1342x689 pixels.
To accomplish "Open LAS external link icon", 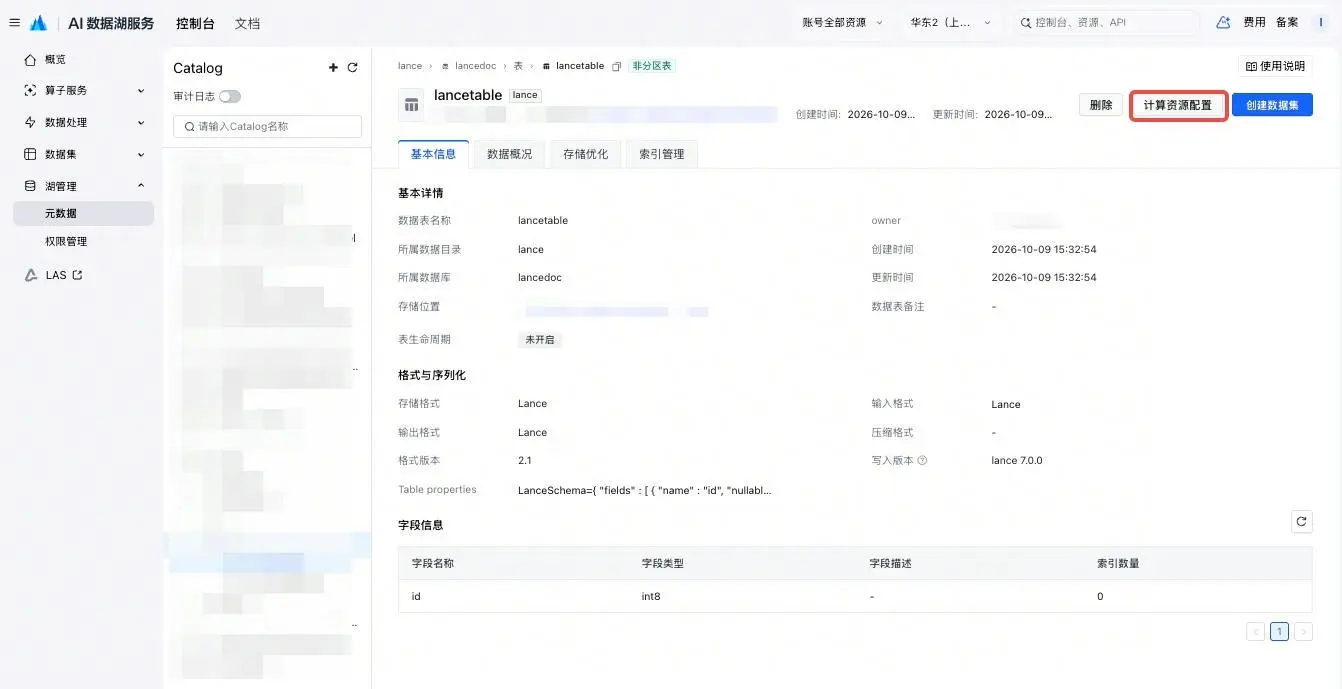I will [77, 275].
